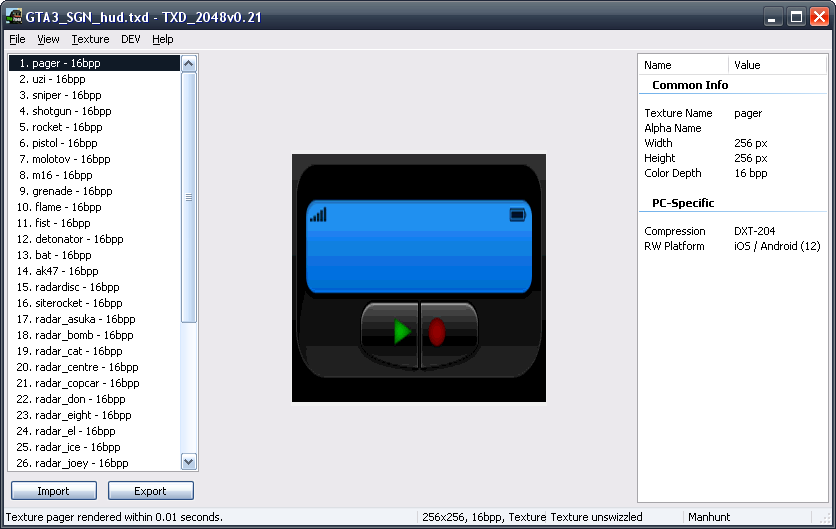Click the Value column header
The height and width of the screenshot is (529, 836).
click(778, 65)
